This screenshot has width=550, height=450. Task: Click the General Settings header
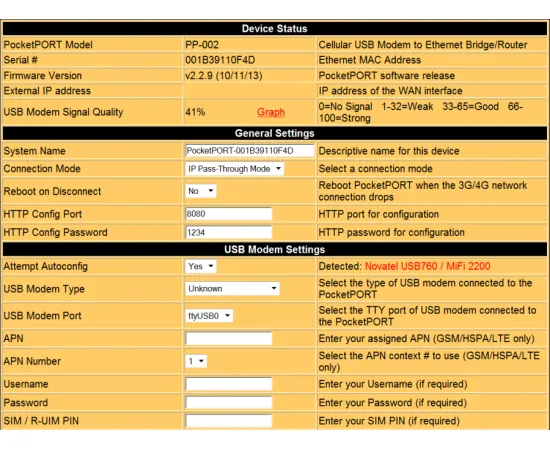click(x=275, y=133)
